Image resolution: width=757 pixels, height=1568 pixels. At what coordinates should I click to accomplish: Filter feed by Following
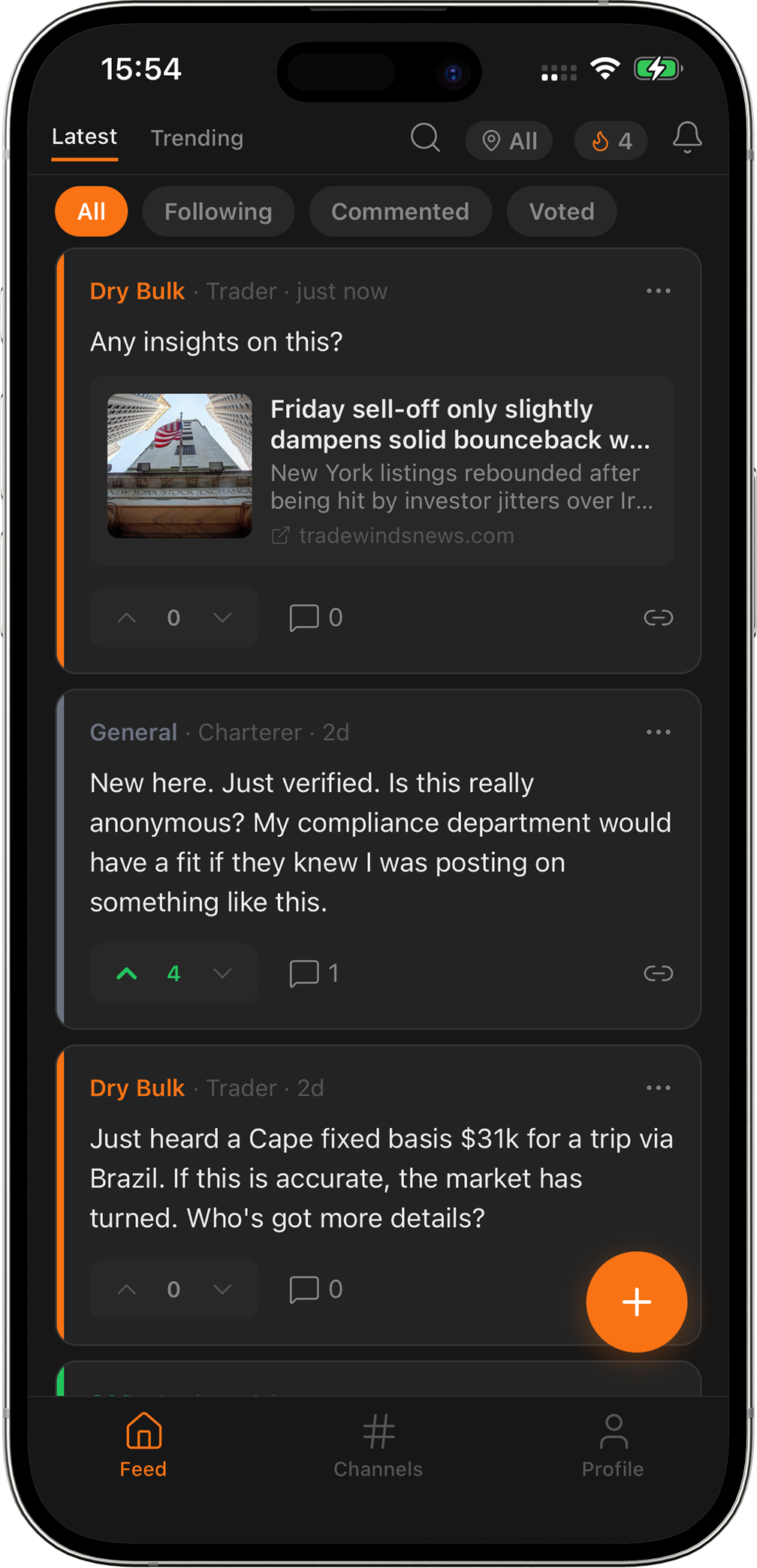click(x=218, y=212)
